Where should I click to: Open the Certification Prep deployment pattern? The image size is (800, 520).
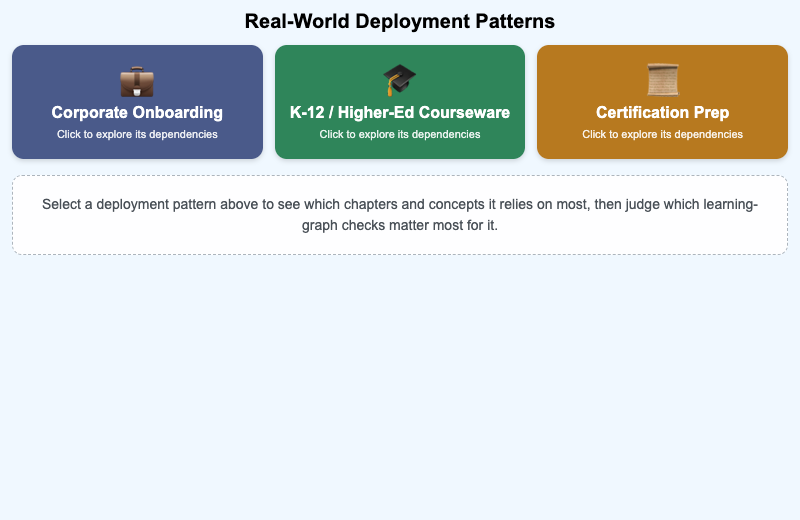[662, 102]
